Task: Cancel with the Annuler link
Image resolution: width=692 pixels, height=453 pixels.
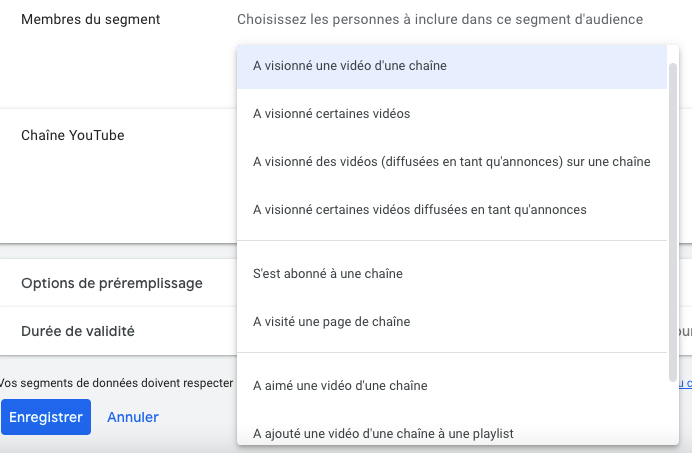Action: click(133, 417)
